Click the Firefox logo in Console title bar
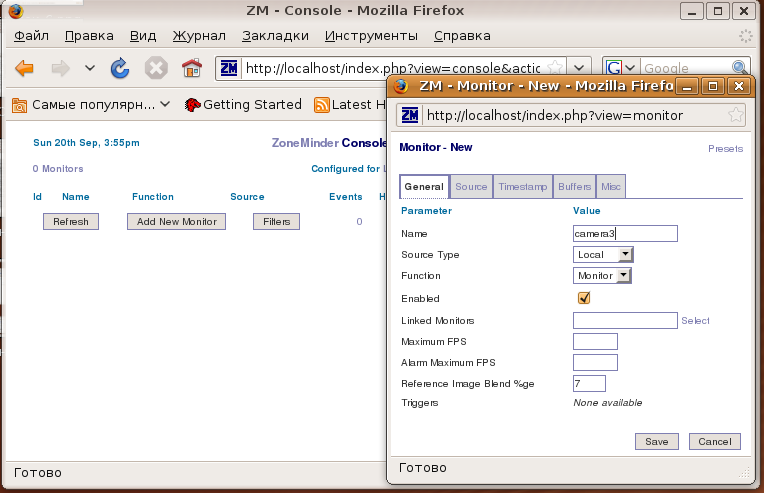This screenshot has width=764, height=493. click(16, 11)
